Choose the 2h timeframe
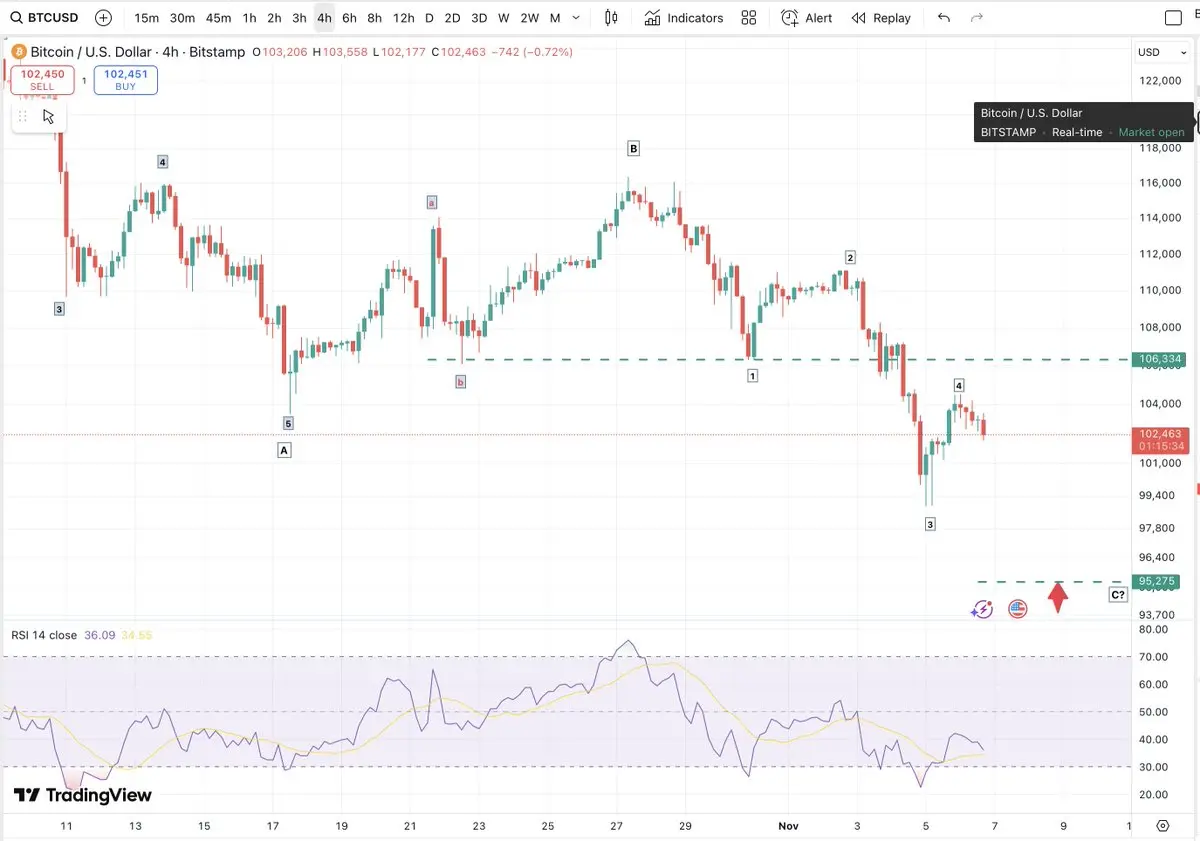The width and height of the screenshot is (1200, 841). (x=274, y=18)
